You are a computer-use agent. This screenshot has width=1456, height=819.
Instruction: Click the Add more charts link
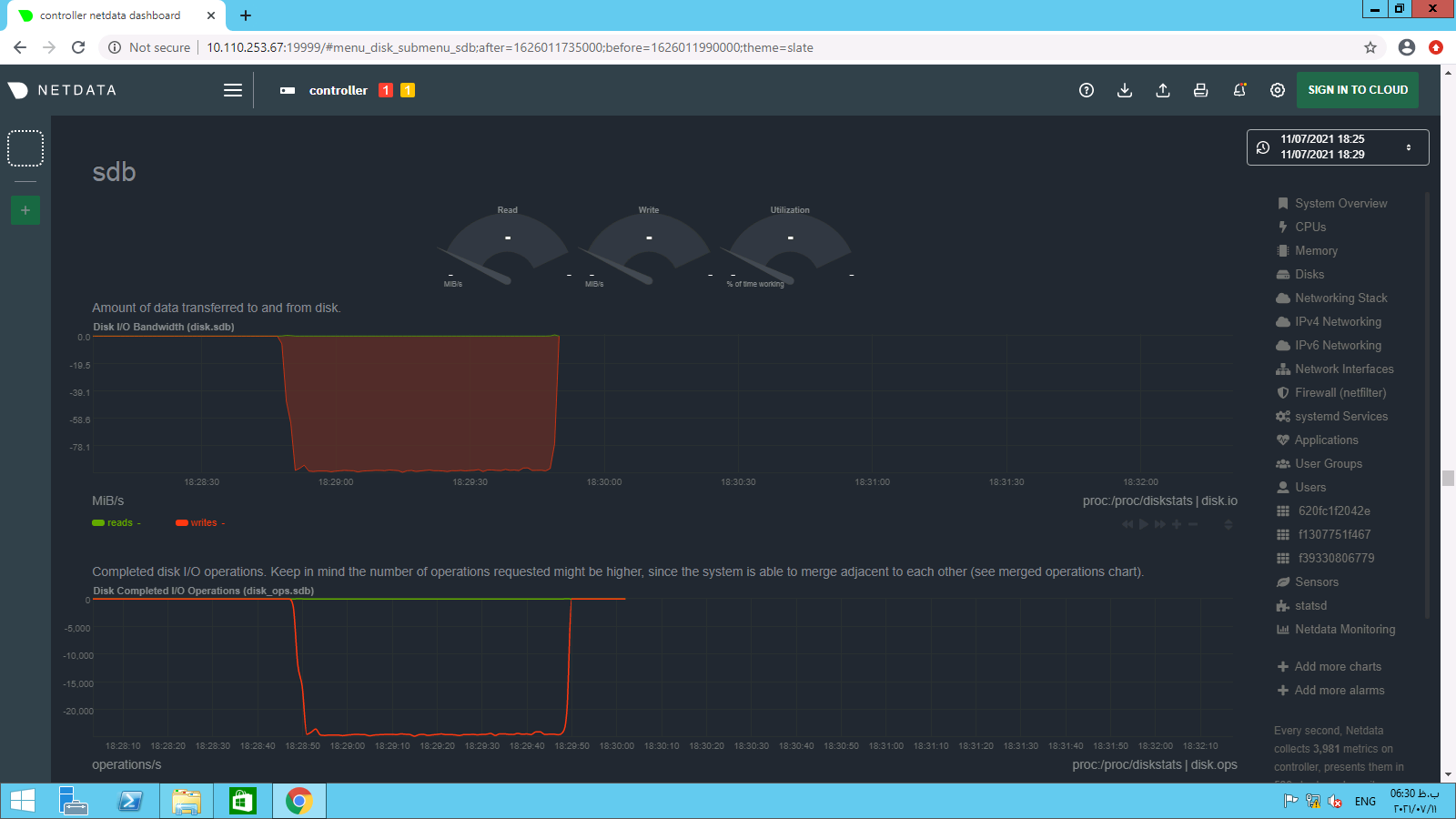1337,666
